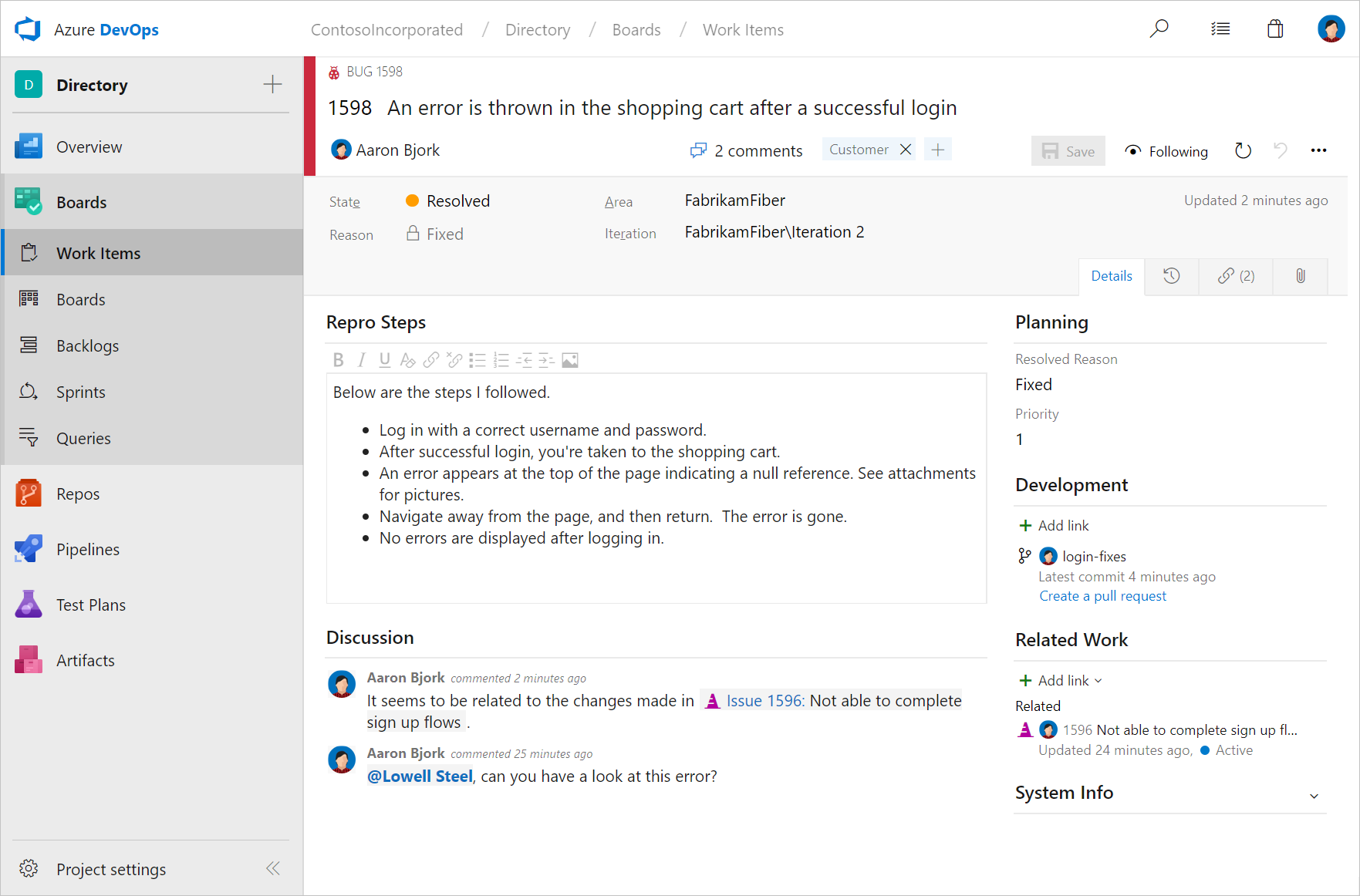Collapse the System Info section
Image resolution: width=1360 pixels, height=896 pixels.
tap(1314, 795)
